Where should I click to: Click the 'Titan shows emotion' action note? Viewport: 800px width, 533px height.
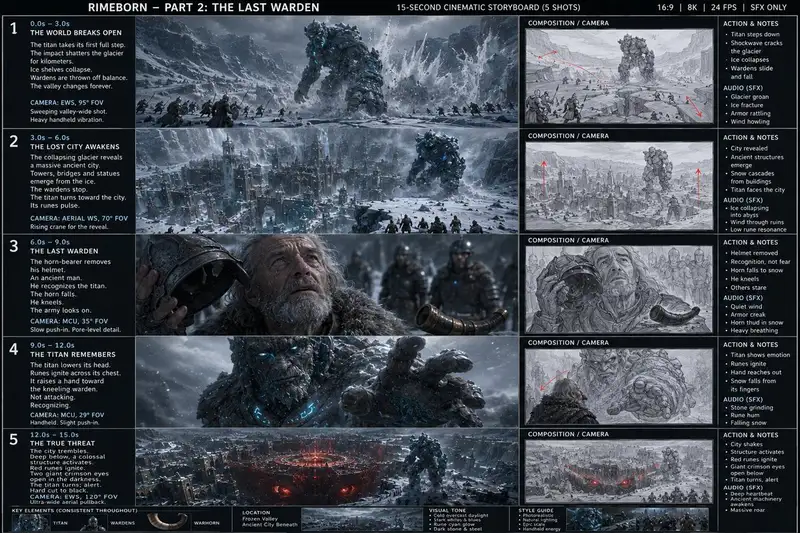click(x=760, y=355)
